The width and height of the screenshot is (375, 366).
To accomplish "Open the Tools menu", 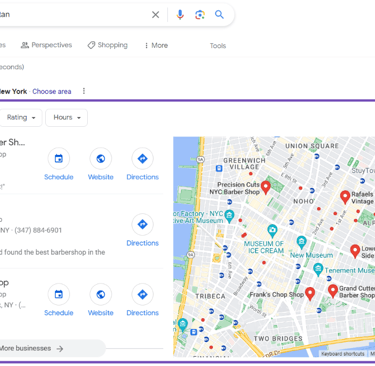I will (218, 46).
